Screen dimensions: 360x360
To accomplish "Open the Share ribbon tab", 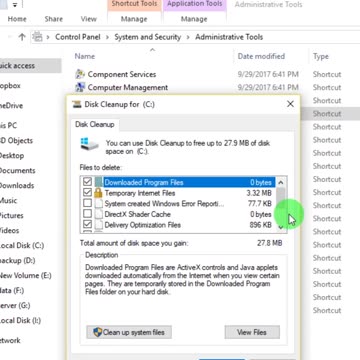I will pos(54,19).
